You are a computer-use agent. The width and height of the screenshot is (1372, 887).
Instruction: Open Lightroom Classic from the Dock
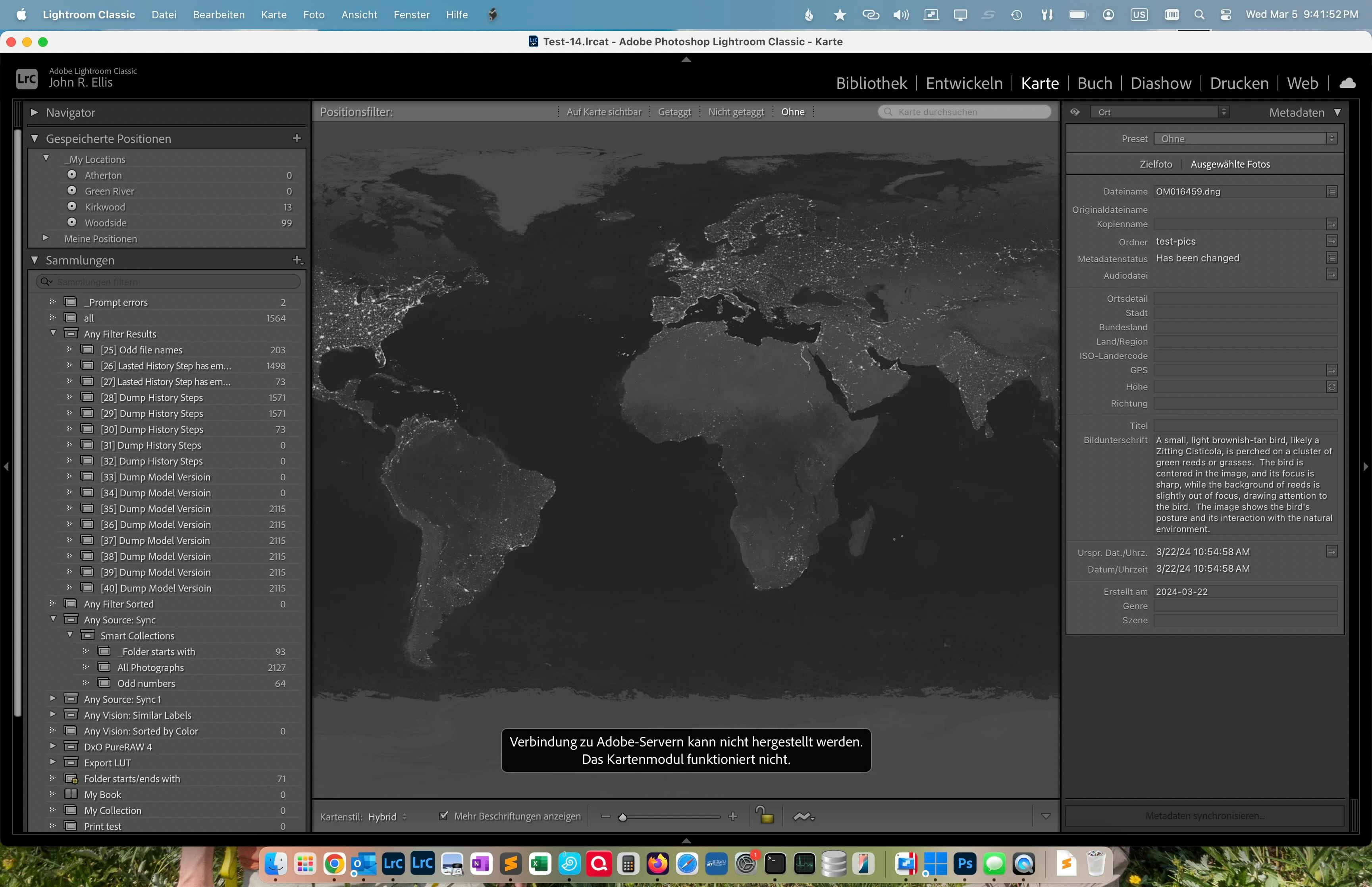393,864
